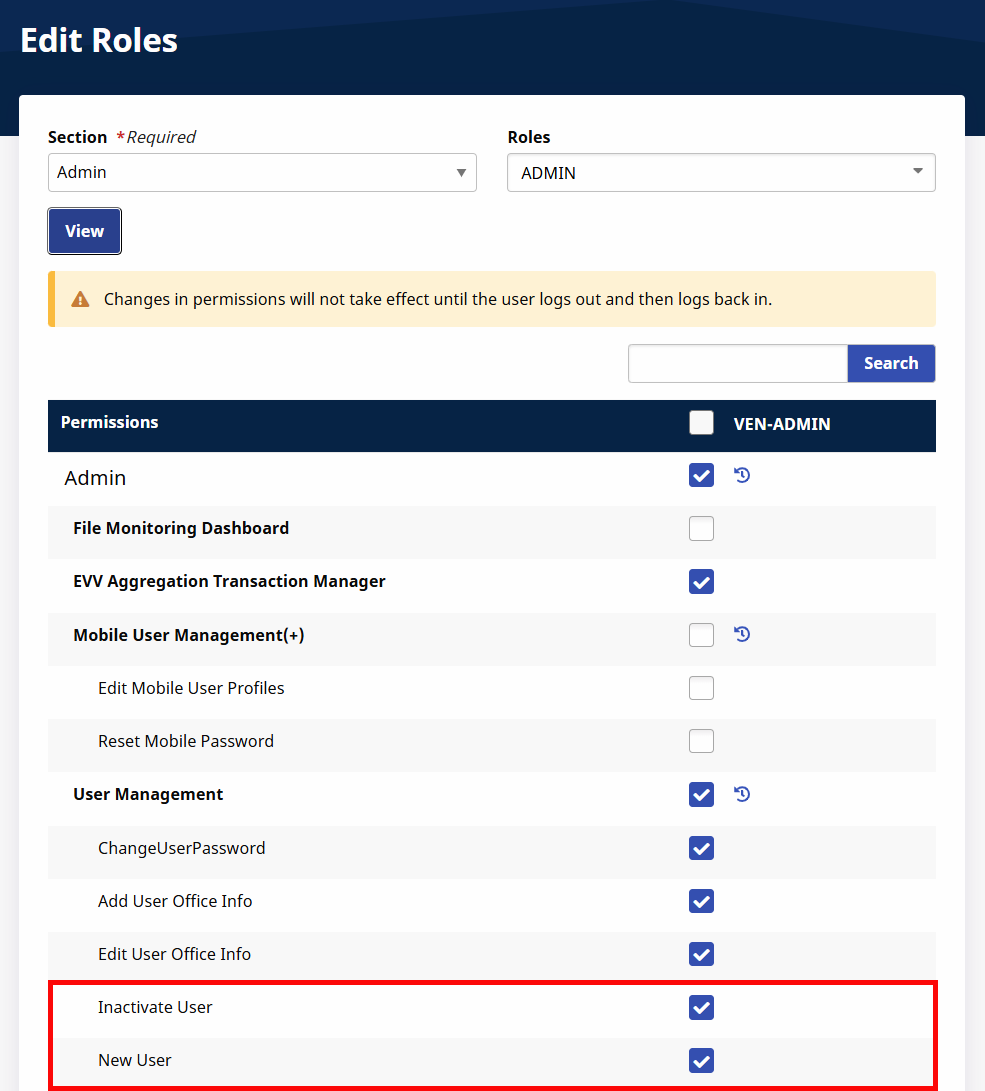
Task: Click into the permissions search text field
Action: (738, 363)
